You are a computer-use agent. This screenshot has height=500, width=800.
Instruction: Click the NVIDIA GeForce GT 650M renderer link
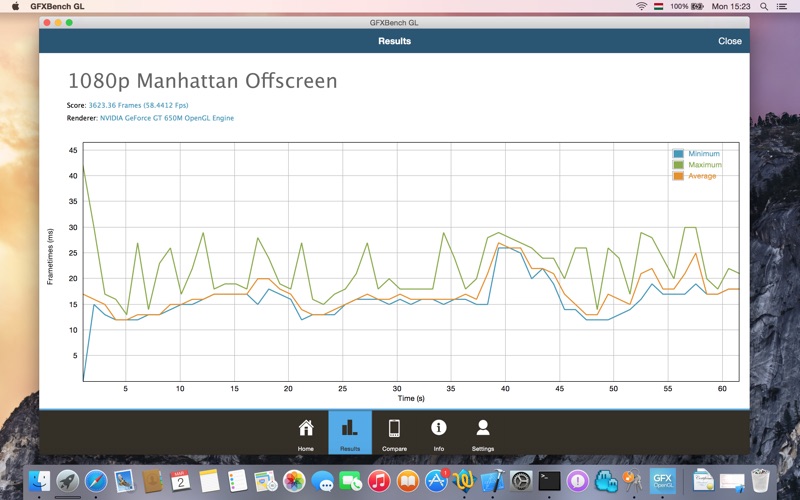pos(167,118)
